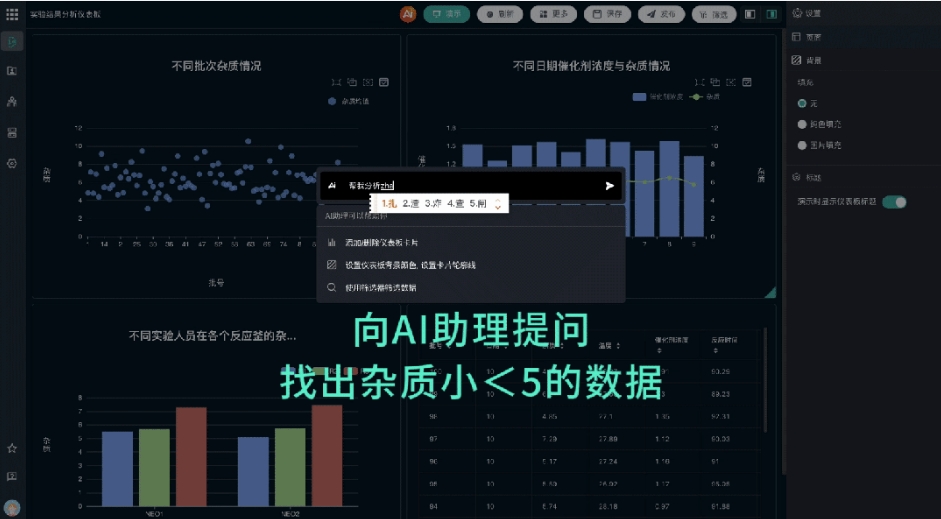Select the 无 fill radio option
Screen dimensions: 941x519
coord(802,103)
